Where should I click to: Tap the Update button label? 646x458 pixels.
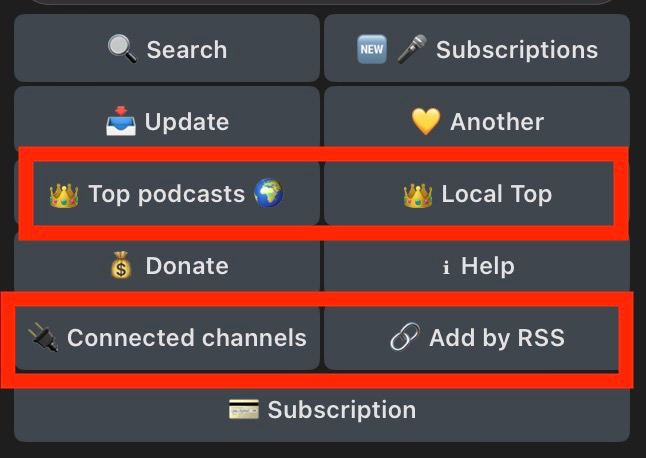(187, 122)
